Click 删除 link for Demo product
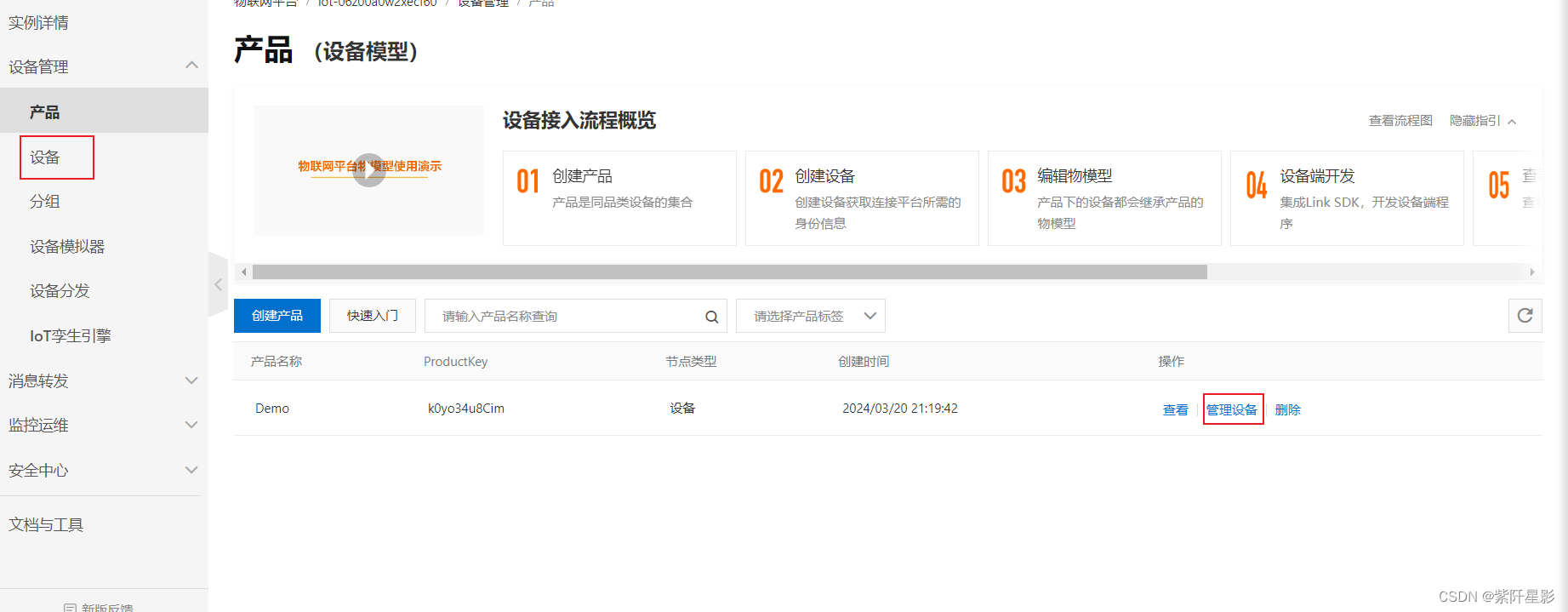 [1288, 409]
